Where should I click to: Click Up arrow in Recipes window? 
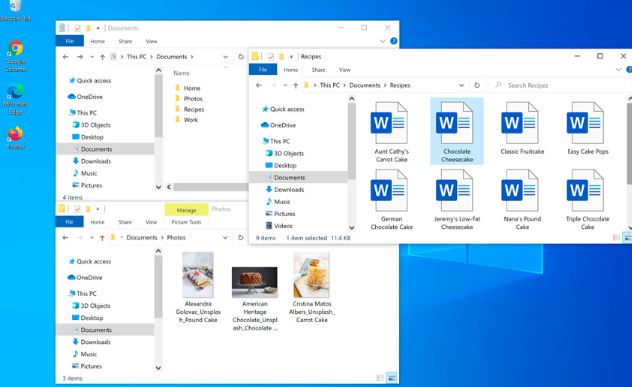(x=295, y=85)
